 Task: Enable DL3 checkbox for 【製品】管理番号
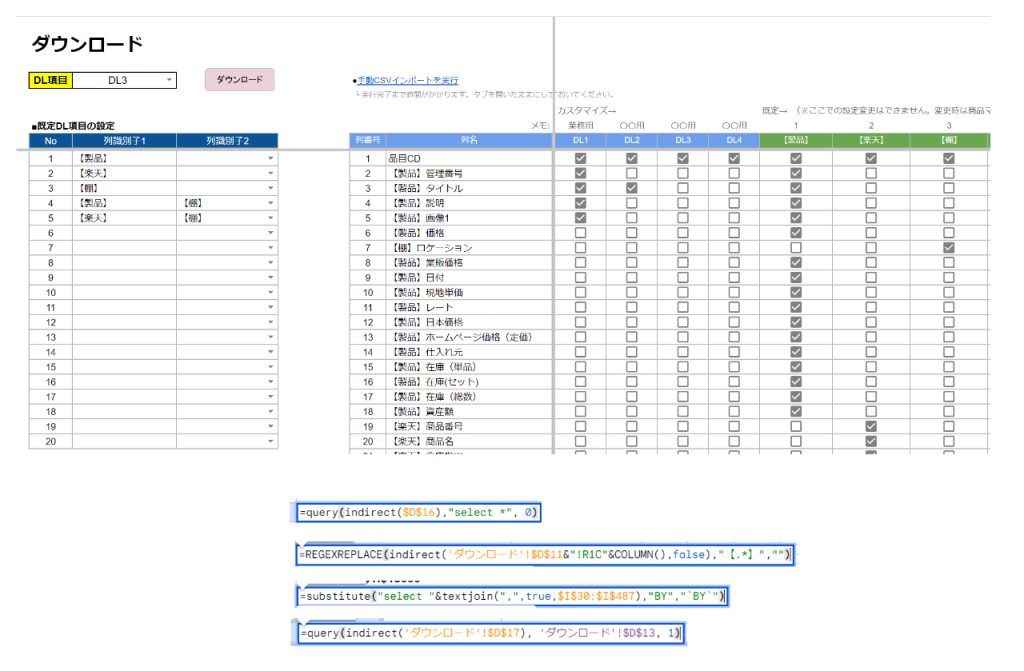tap(683, 173)
